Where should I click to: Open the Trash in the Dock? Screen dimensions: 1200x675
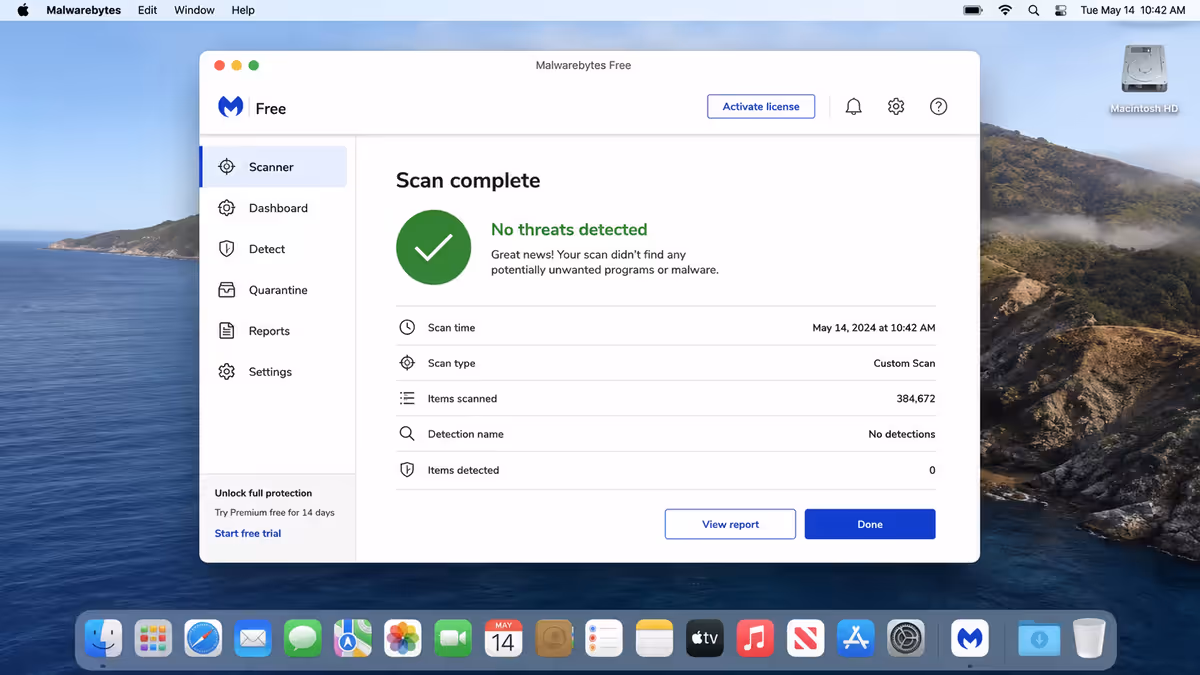[x=1089, y=638]
